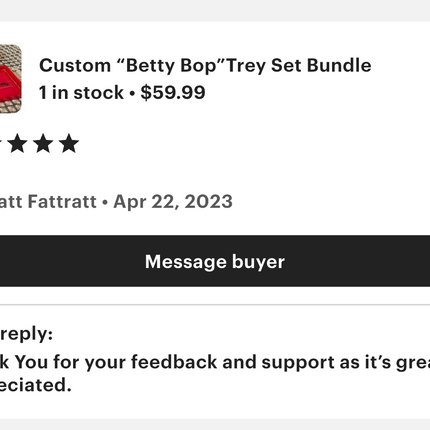Click the gray page background above the card
This screenshot has height=430, width=430.
pyautogui.click(x=215, y=10)
